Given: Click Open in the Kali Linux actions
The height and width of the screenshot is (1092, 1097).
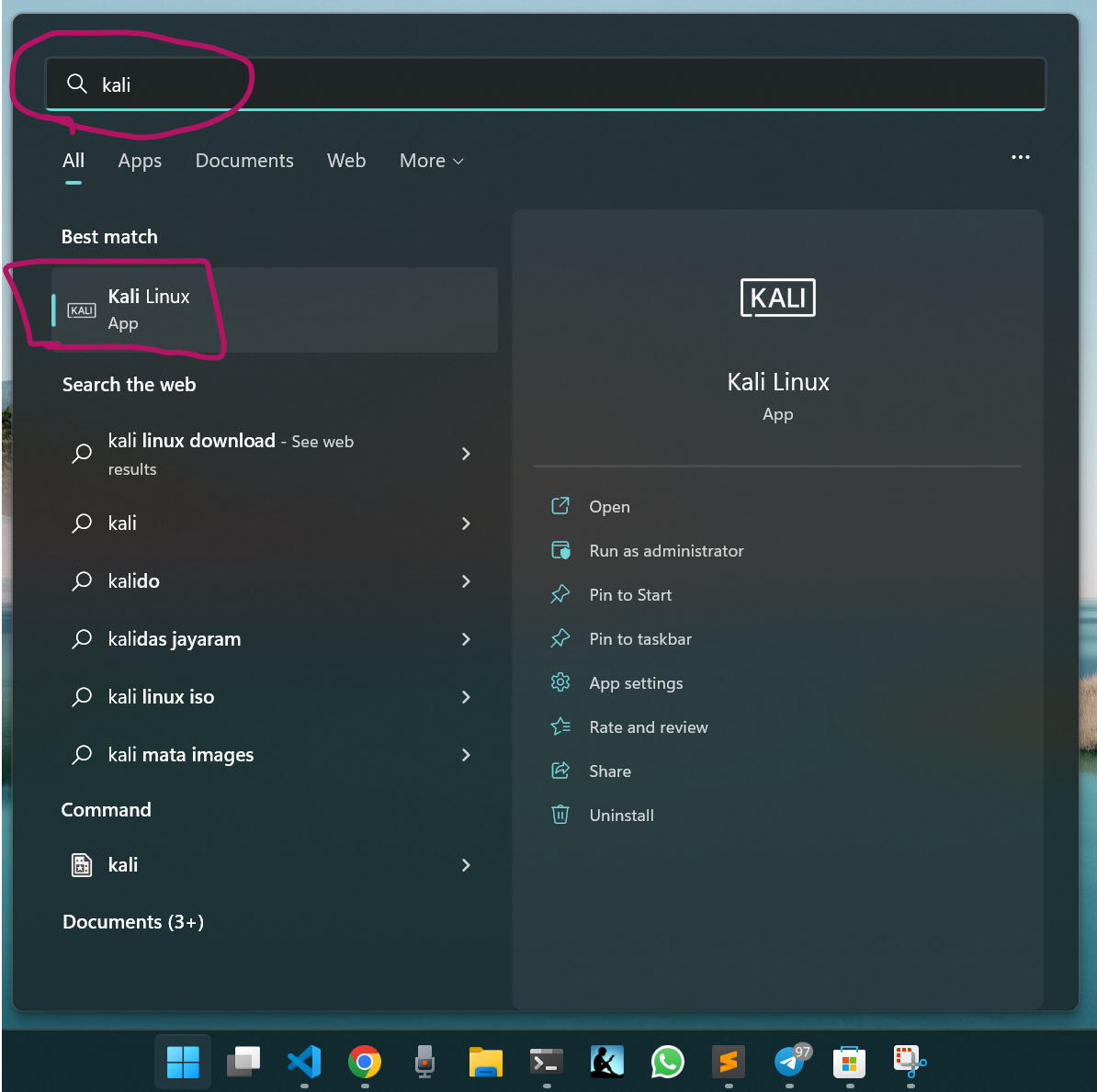Looking at the screenshot, I should (609, 506).
